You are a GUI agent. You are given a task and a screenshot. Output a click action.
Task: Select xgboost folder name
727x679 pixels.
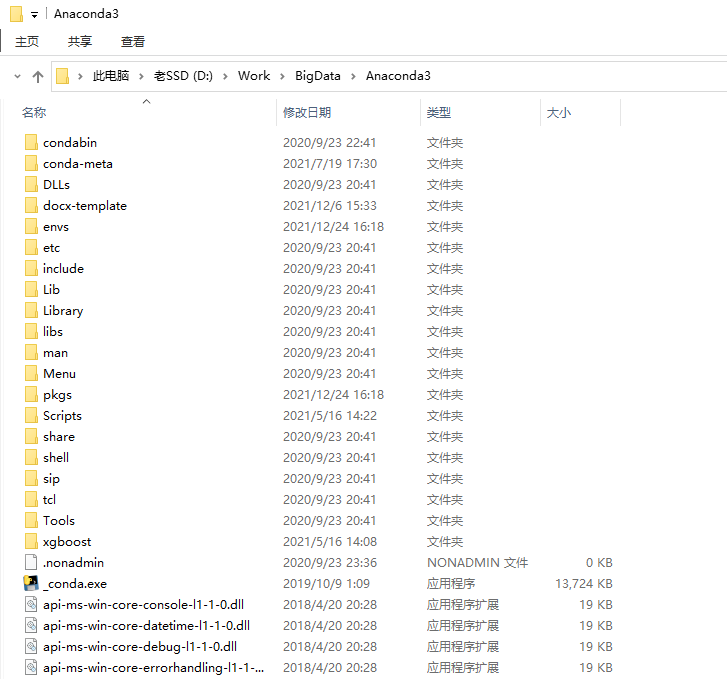[x=67, y=542]
